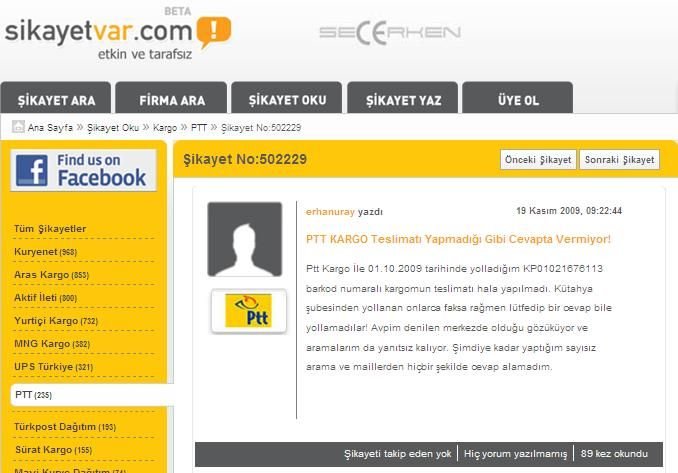Click the PTT KARGO complaint title
The image size is (678, 473).
[458, 239]
